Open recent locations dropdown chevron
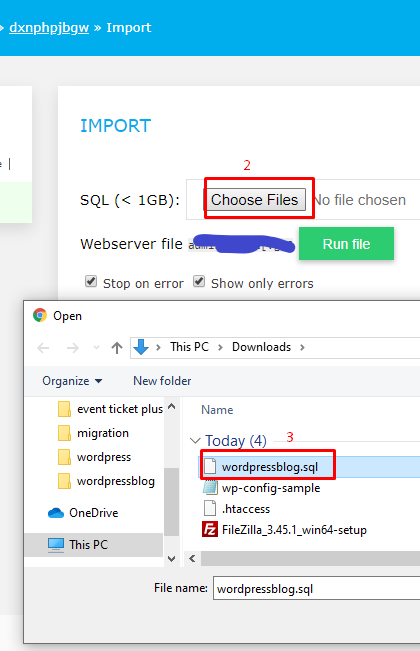Viewport: 420px width, 651px height. click(96, 348)
